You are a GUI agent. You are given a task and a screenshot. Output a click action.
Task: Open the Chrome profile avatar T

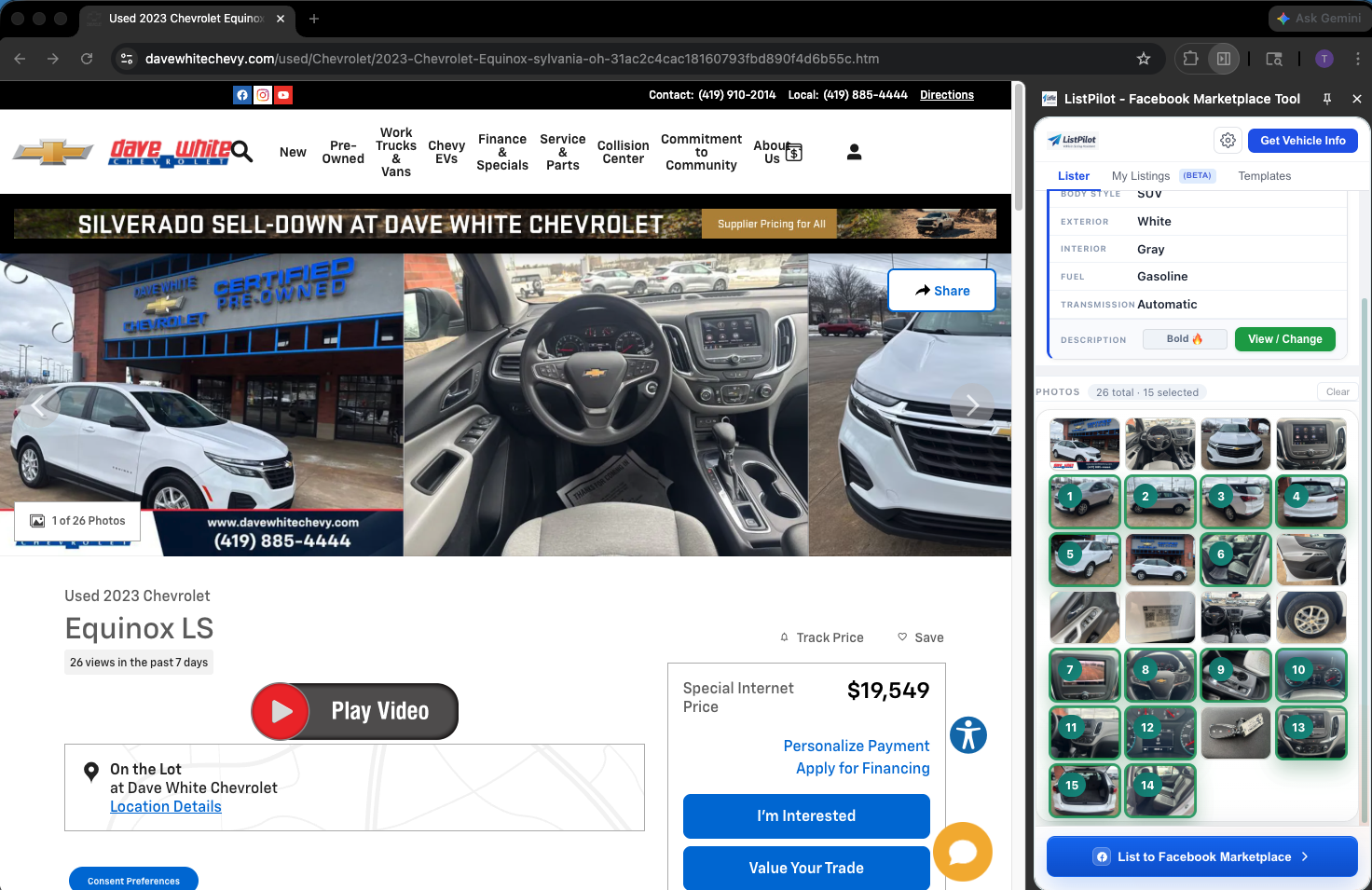pyautogui.click(x=1324, y=59)
